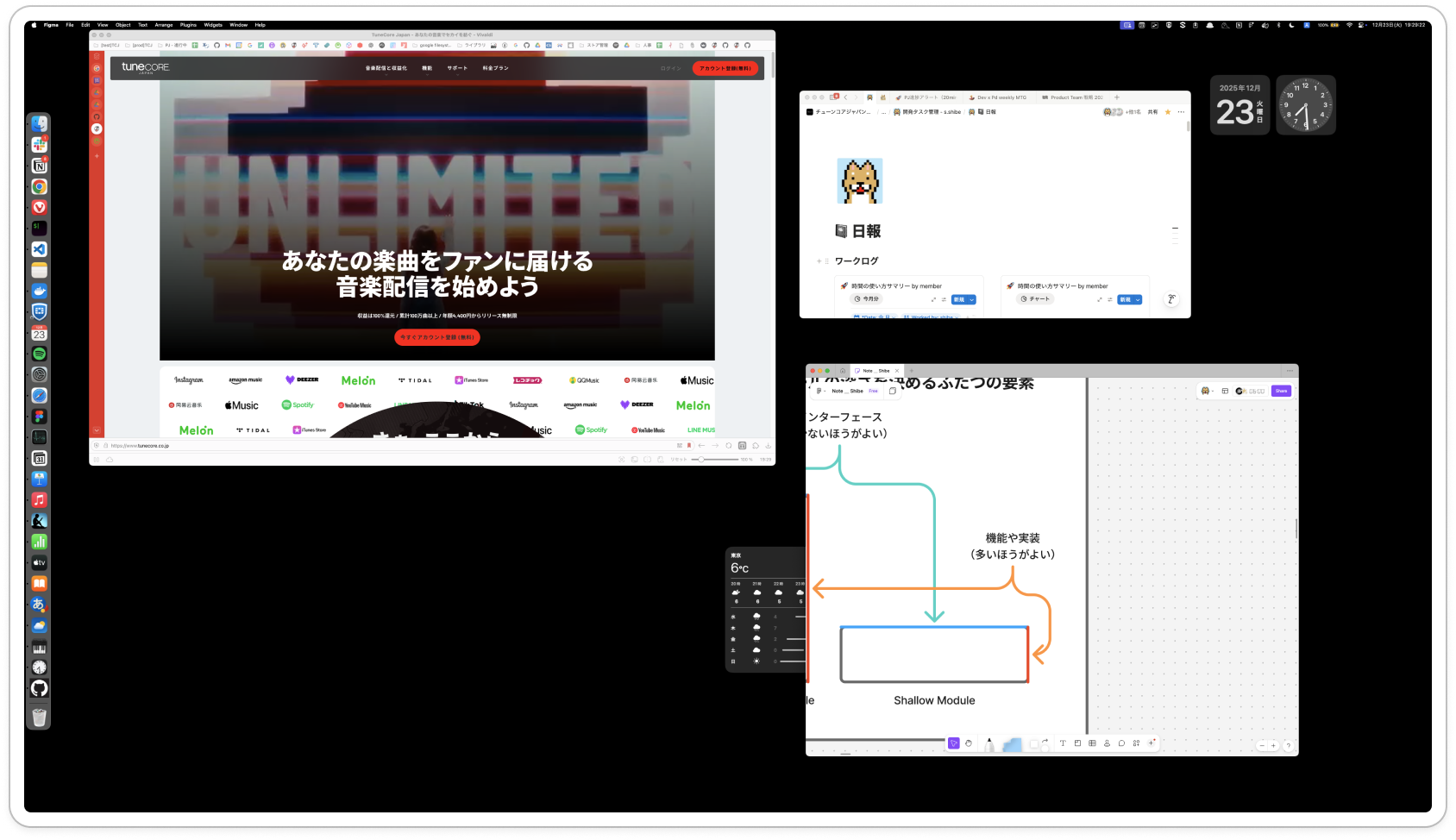This screenshot has height=840, width=1456.
Task: Favorite the Notion page with star
Action: (1168, 112)
